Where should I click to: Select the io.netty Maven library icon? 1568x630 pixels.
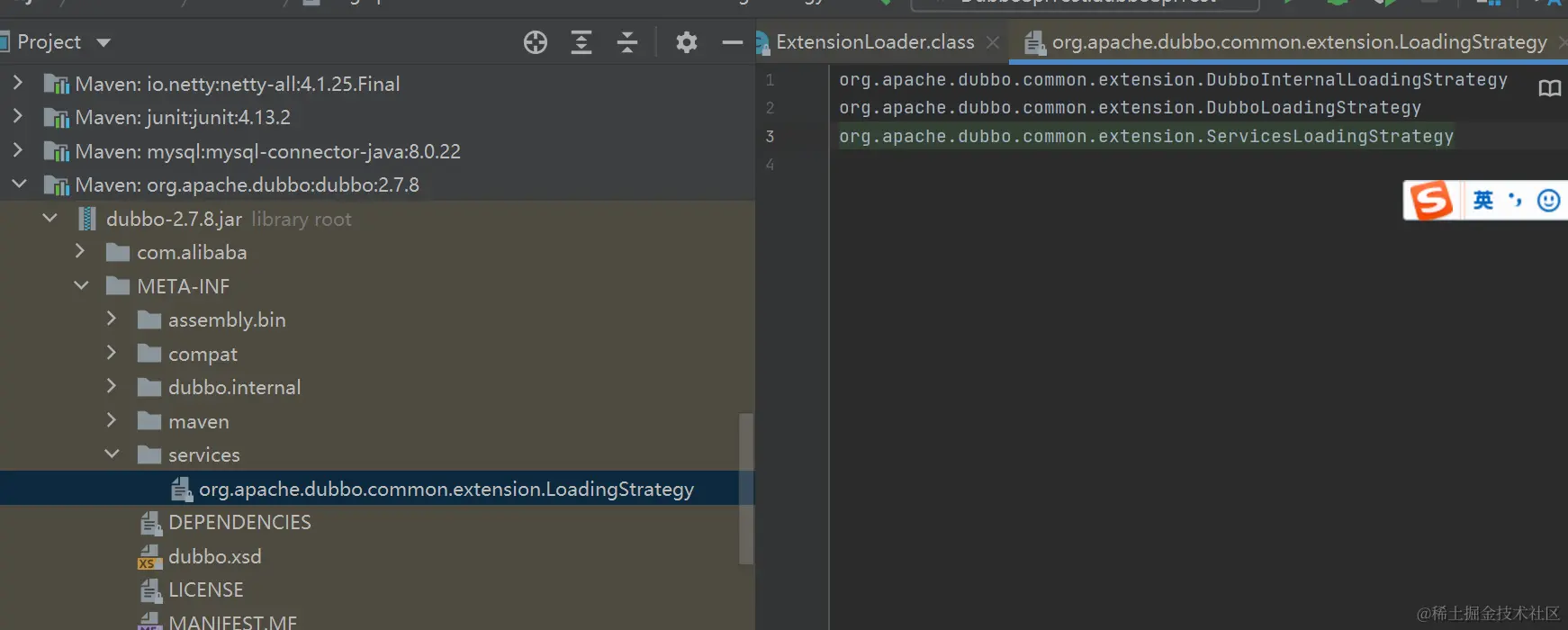[x=57, y=84]
